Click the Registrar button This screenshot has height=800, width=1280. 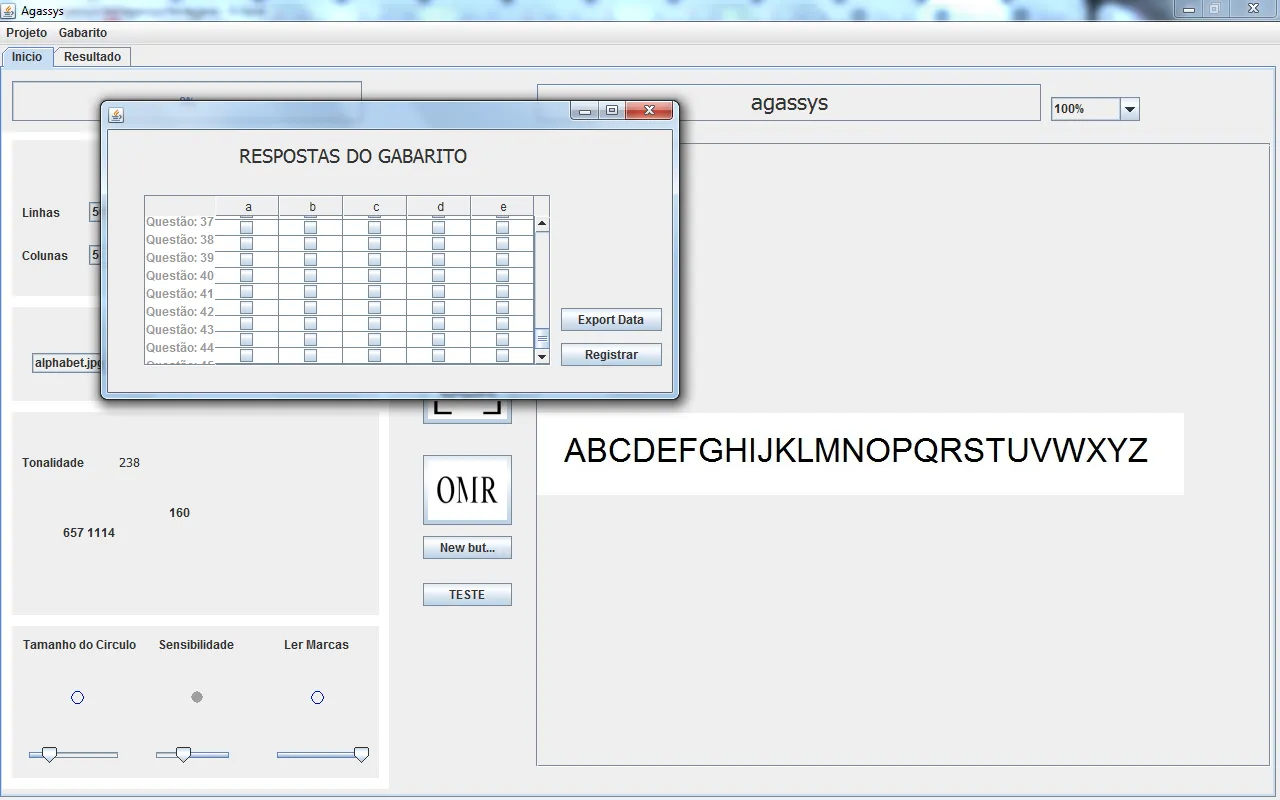click(611, 355)
